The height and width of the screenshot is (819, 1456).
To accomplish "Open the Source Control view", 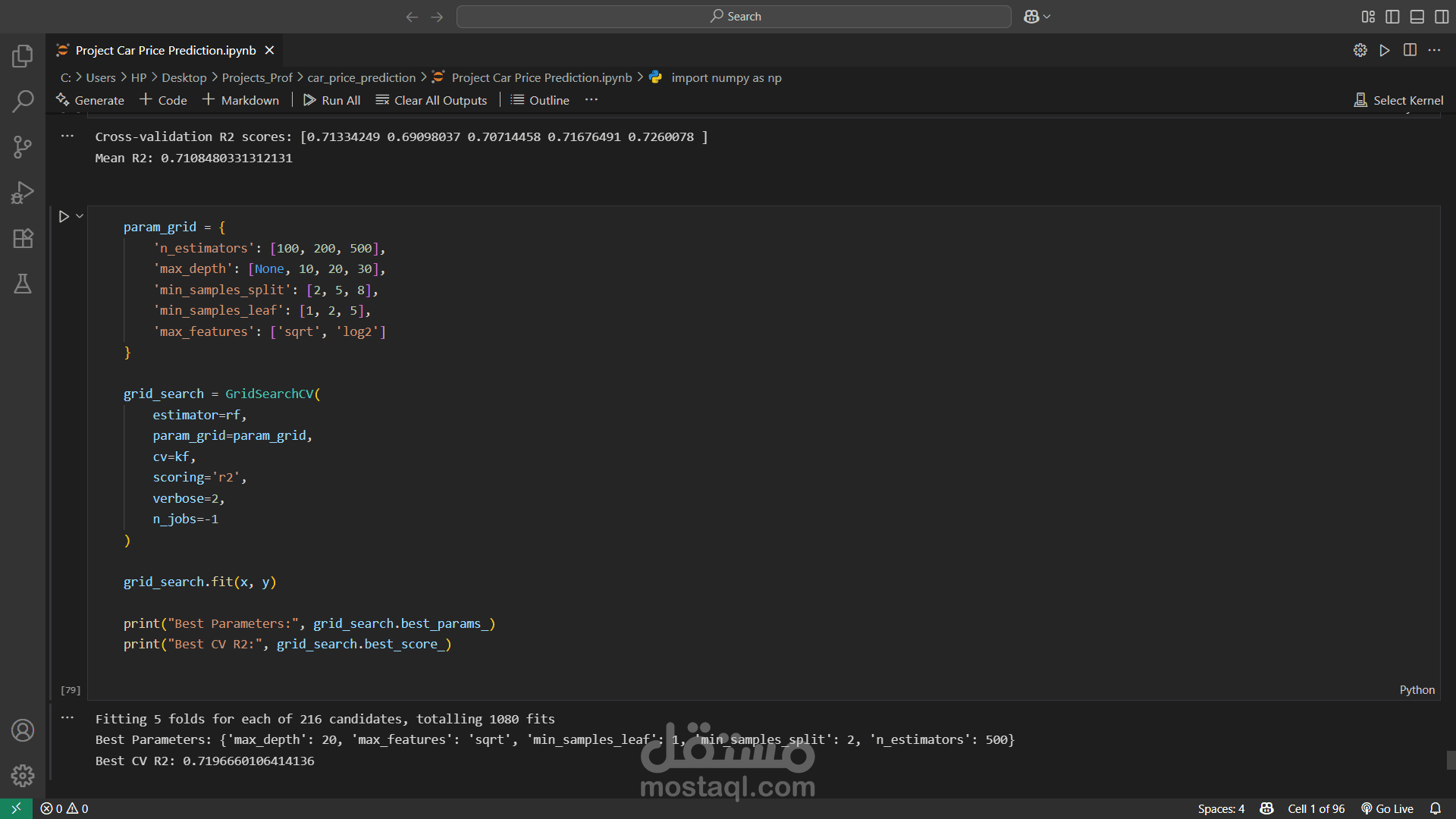I will 23,147.
